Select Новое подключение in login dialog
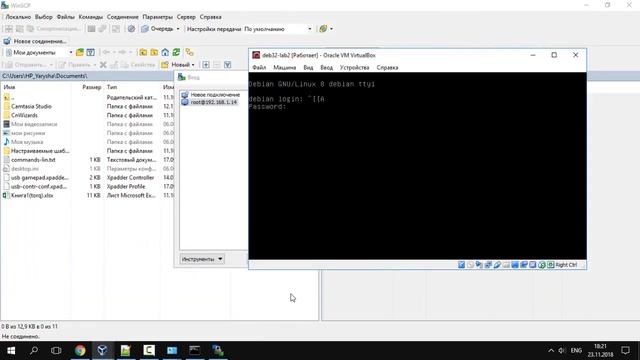This screenshot has height=360, width=640. tap(215, 95)
